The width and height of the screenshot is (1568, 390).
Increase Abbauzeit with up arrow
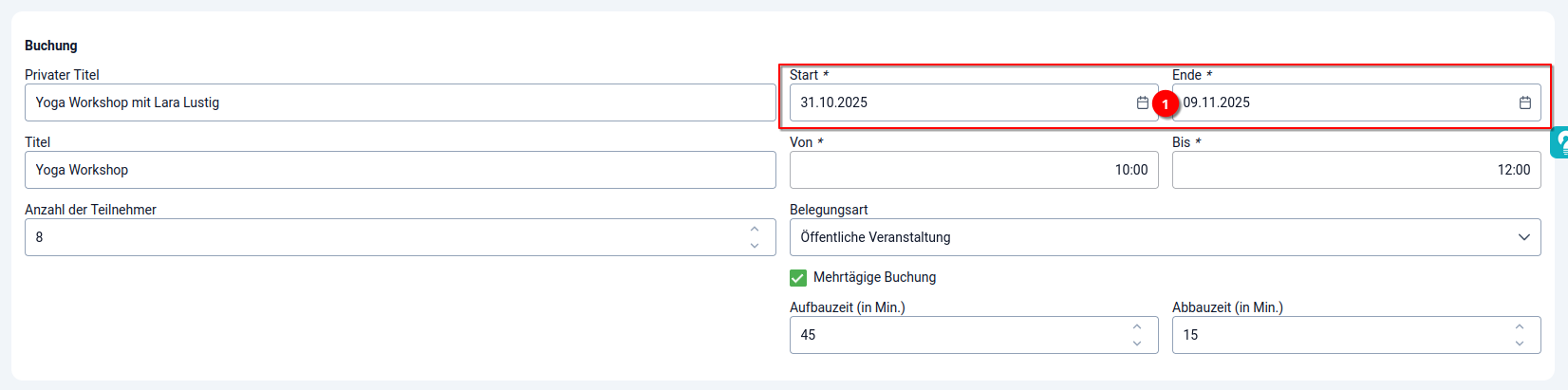tap(1520, 326)
